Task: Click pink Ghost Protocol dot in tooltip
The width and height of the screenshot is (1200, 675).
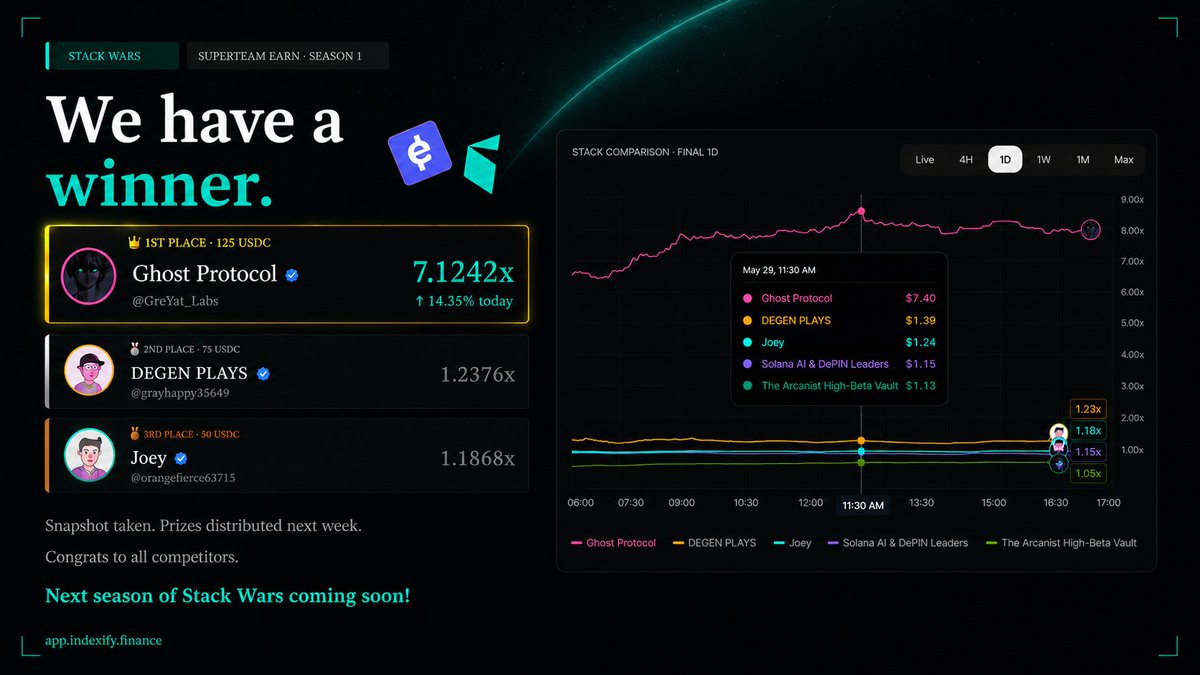Action: 747,298
